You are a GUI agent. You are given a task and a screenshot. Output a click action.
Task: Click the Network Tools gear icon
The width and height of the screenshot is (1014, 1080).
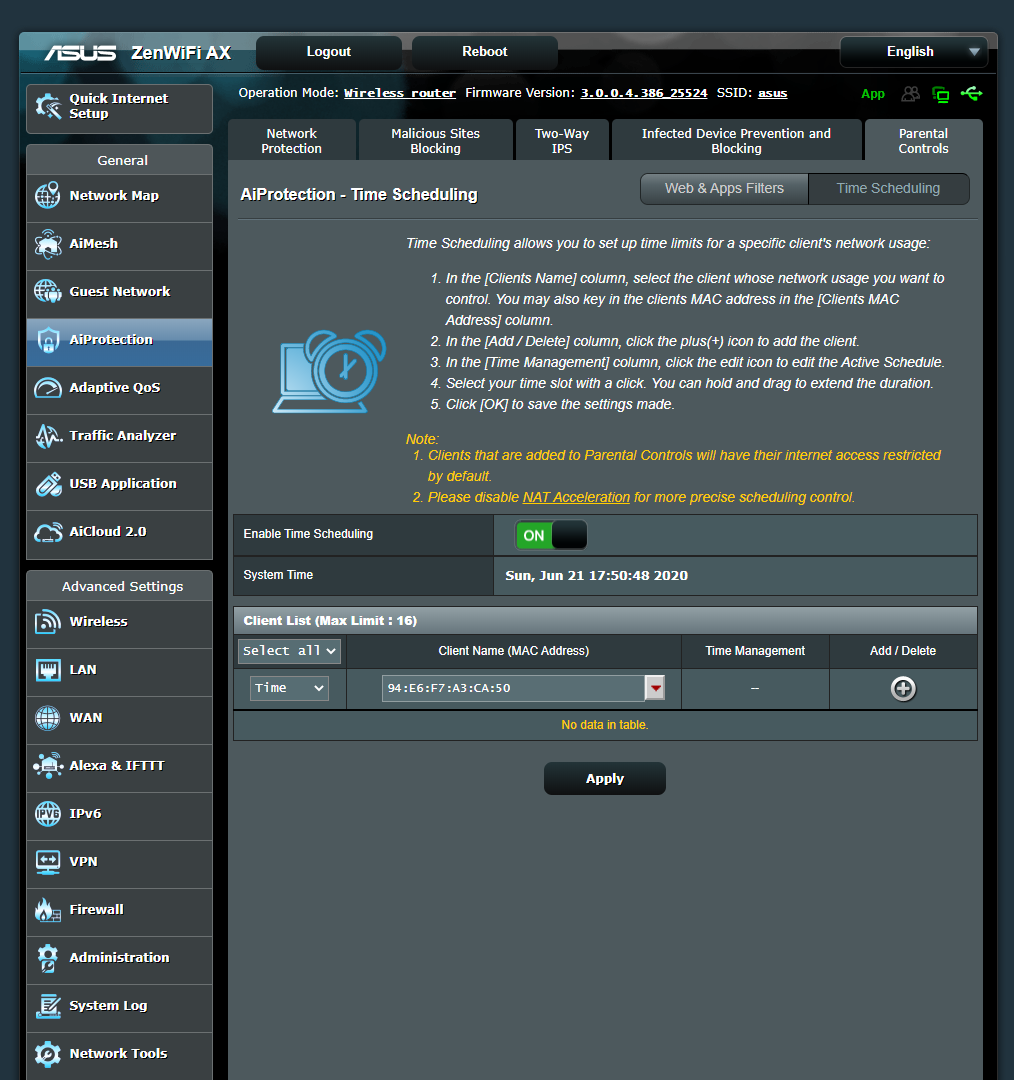point(48,1054)
